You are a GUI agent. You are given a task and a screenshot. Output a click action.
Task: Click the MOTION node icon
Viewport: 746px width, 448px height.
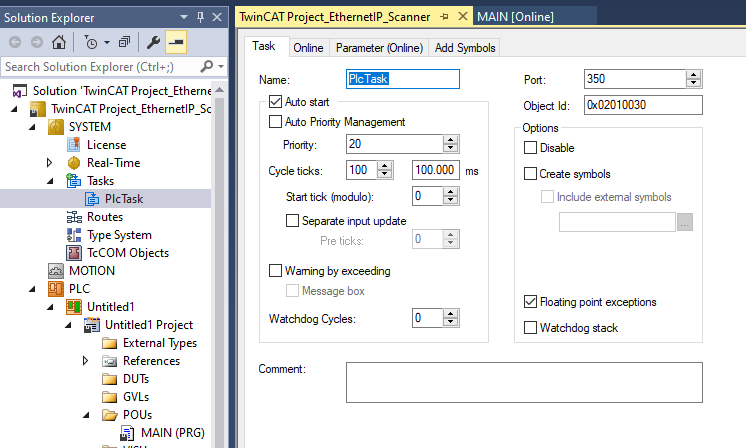tap(56, 271)
